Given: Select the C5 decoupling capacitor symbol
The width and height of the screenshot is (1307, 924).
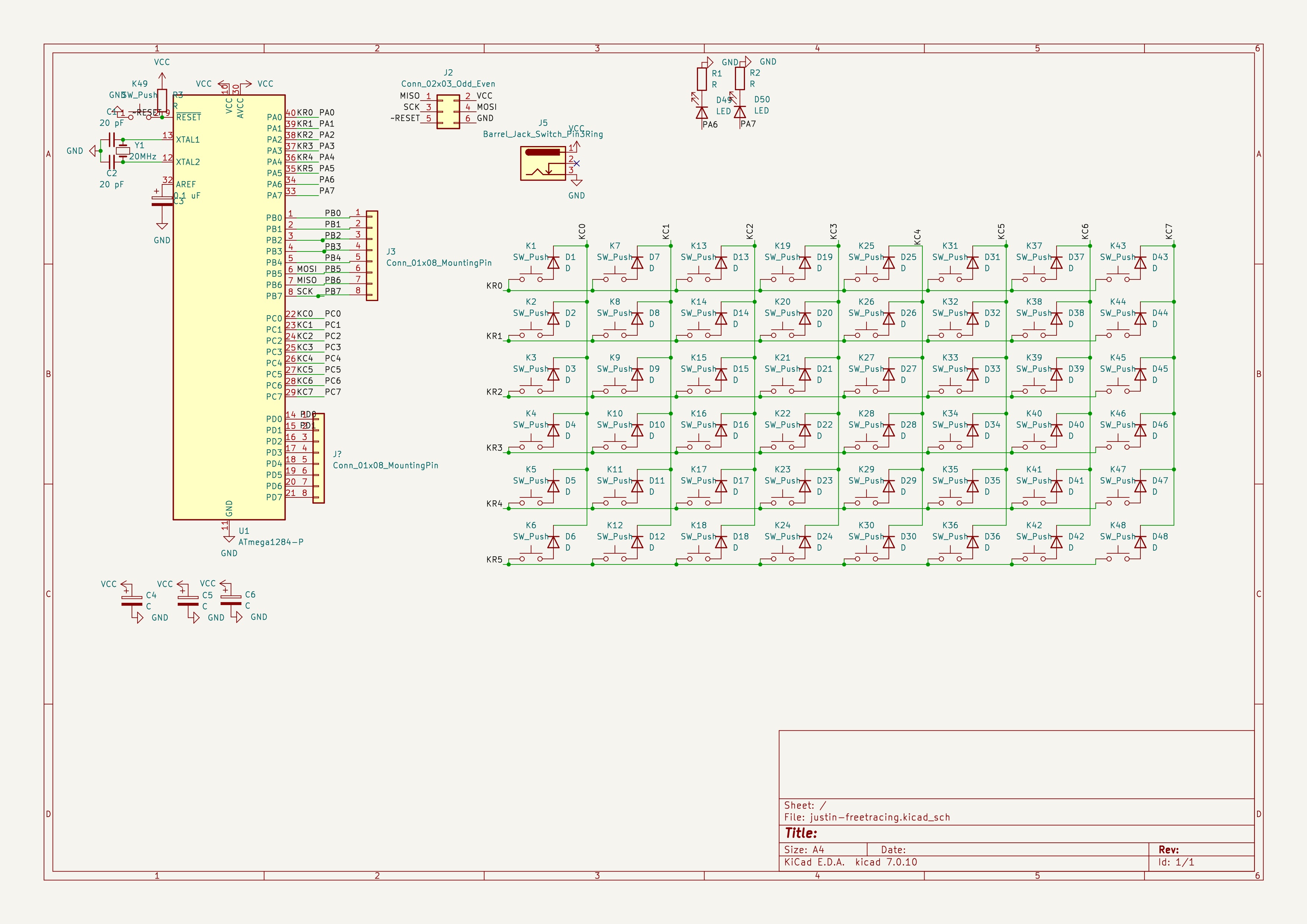Looking at the screenshot, I should click(x=188, y=601).
